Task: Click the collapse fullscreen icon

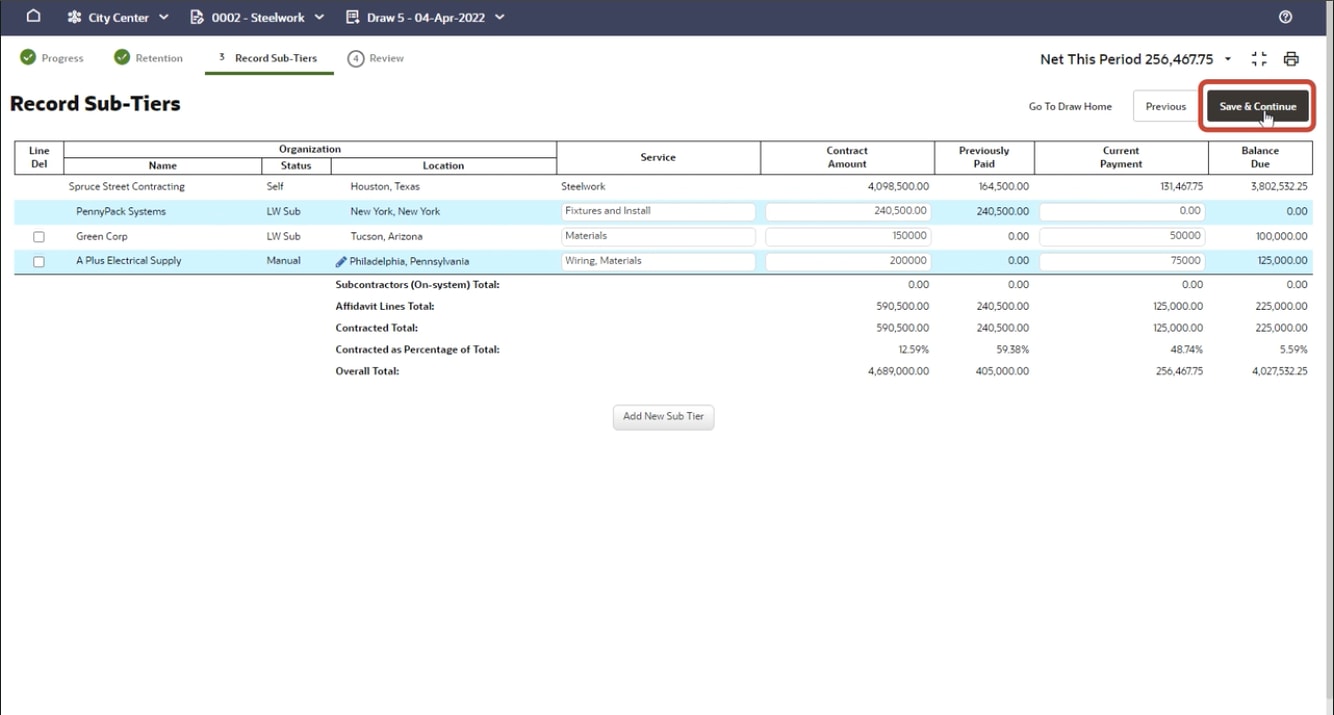Action: (x=1259, y=59)
